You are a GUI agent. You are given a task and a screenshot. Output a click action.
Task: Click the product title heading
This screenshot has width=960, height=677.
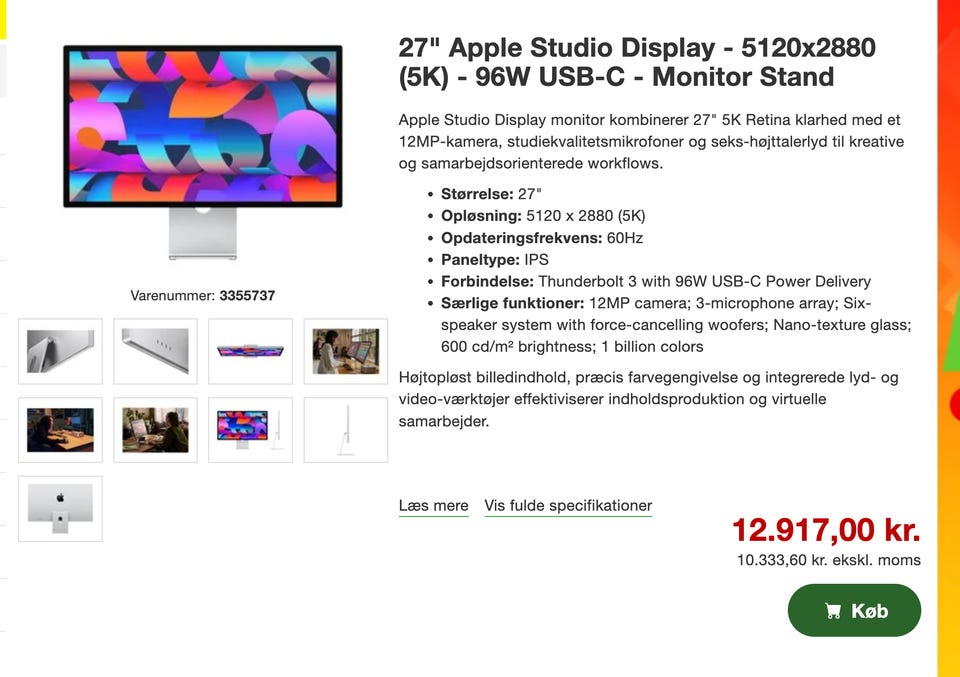click(637, 62)
